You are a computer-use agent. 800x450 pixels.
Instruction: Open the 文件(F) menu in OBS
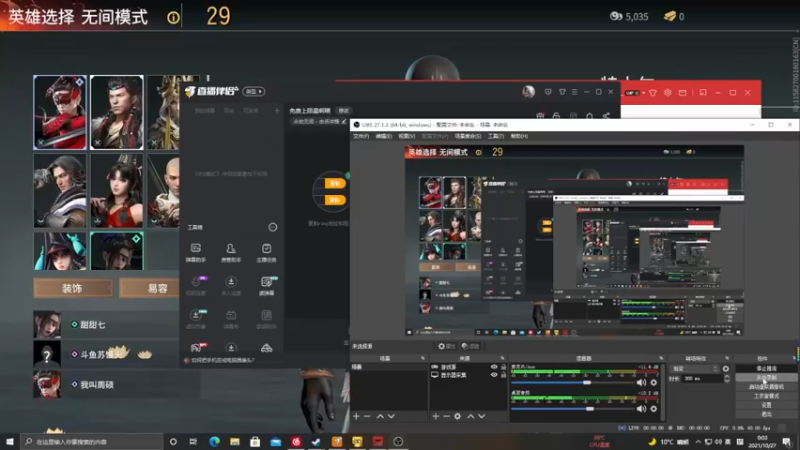(361, 136)
